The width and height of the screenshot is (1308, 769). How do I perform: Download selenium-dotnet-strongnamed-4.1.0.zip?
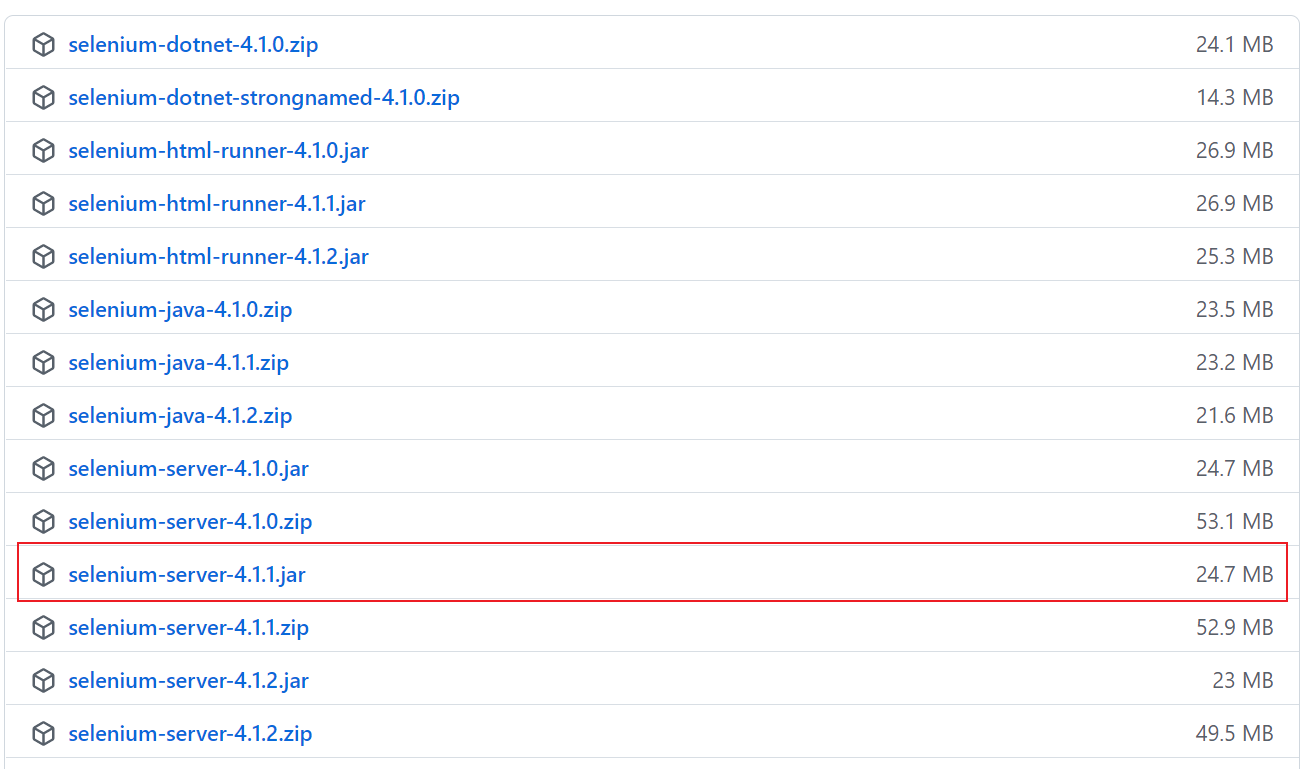pos(264,98)
